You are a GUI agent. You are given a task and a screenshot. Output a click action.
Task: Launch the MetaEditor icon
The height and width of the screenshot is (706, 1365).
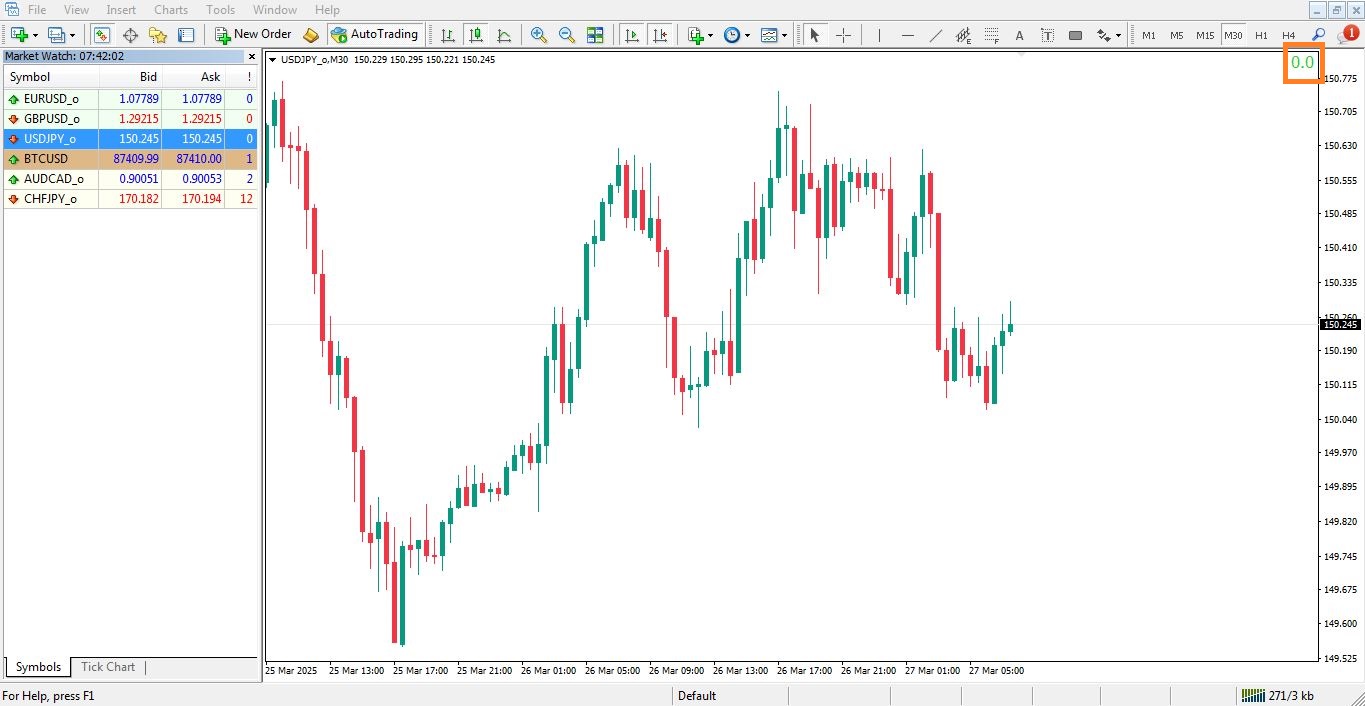click(x=311, y=35)
